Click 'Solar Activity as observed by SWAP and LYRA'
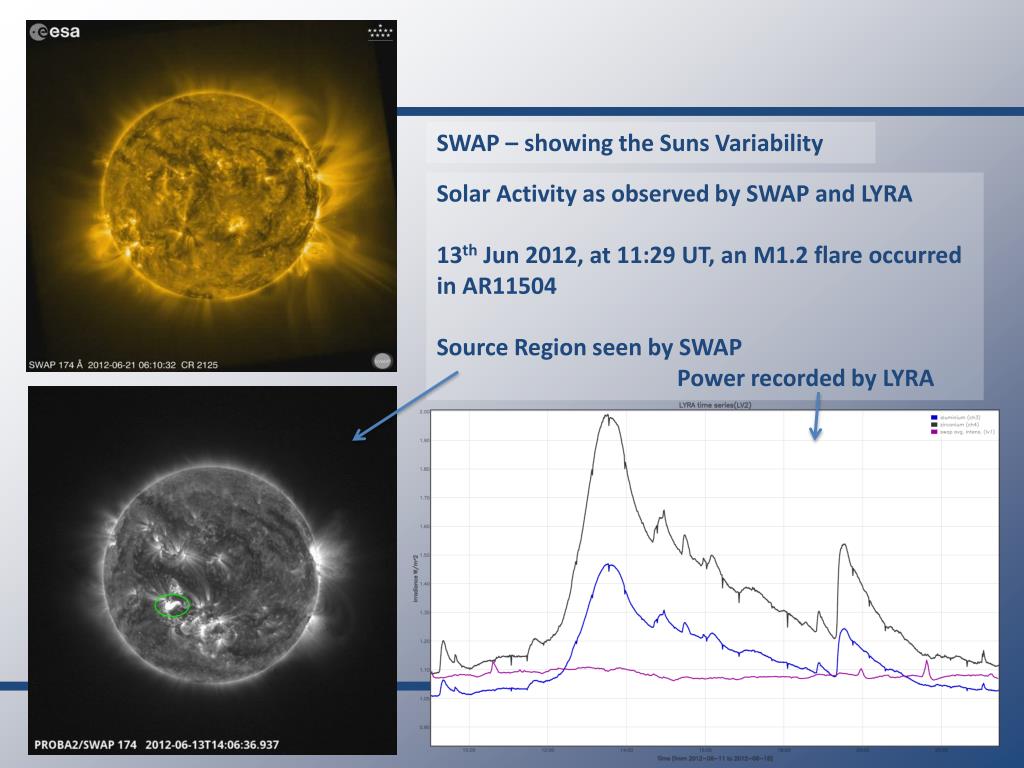Viewport: 1024px width, 768px height. pyautogui.click(x=674, y=194)
